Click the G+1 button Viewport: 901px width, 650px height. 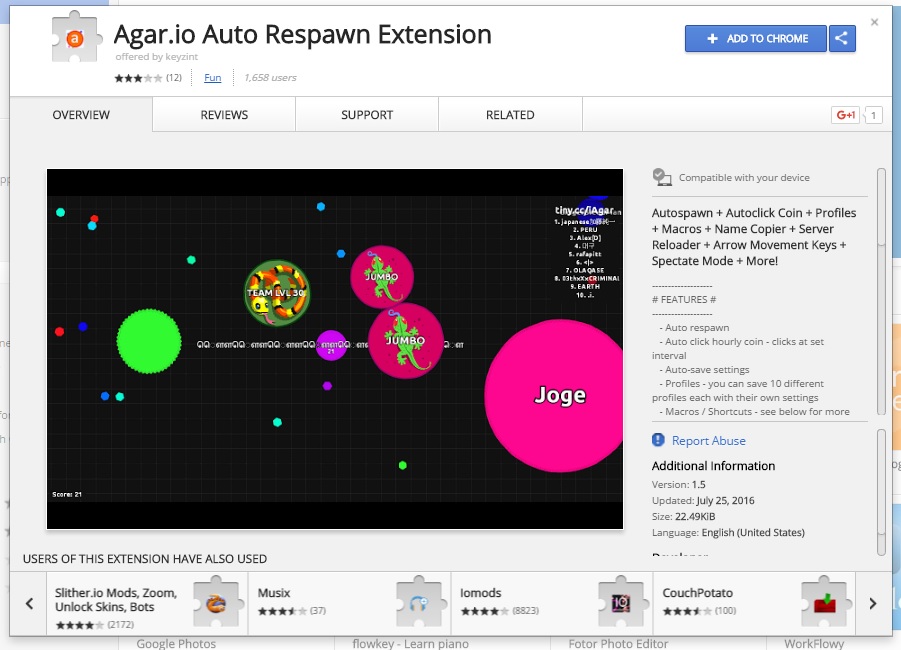click(x=846, y=115)
